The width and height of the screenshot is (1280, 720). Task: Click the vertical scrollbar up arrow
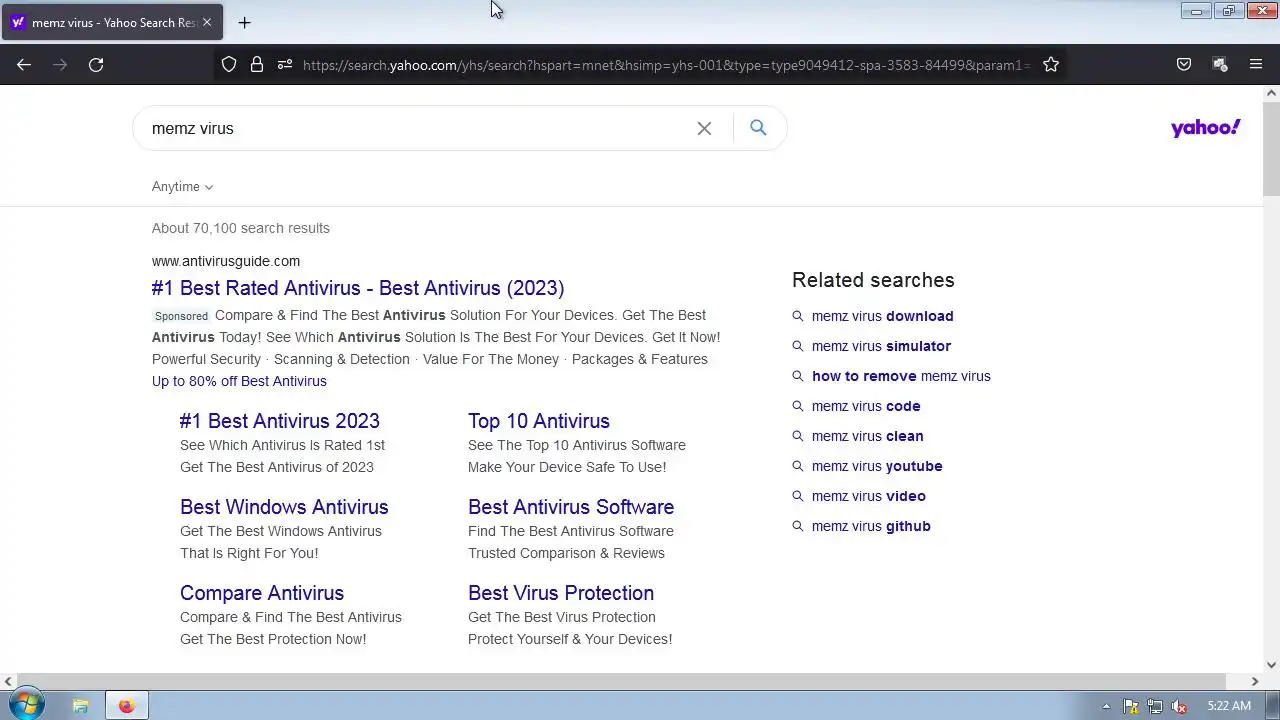tap(1271, 93)
